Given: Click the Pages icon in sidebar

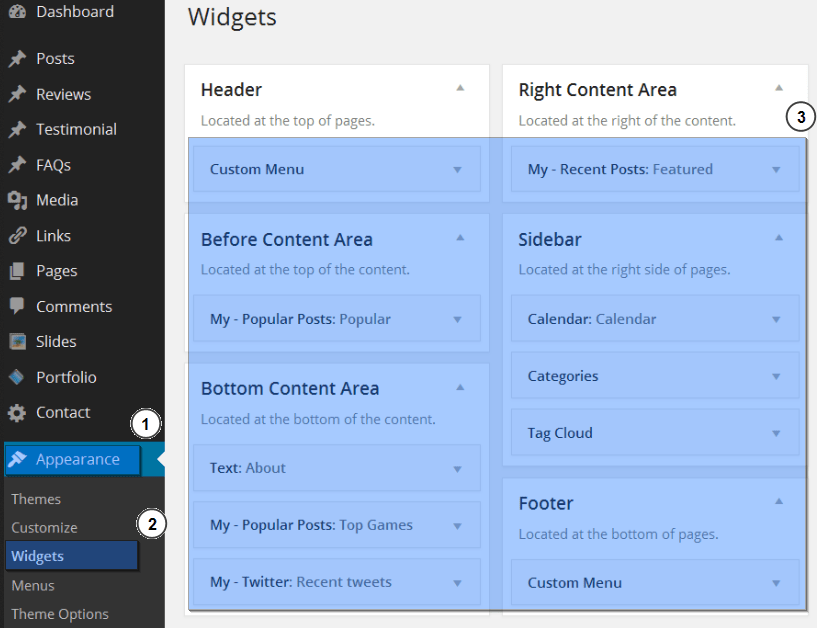Looking at the screenshot, I should pos(17,271).
